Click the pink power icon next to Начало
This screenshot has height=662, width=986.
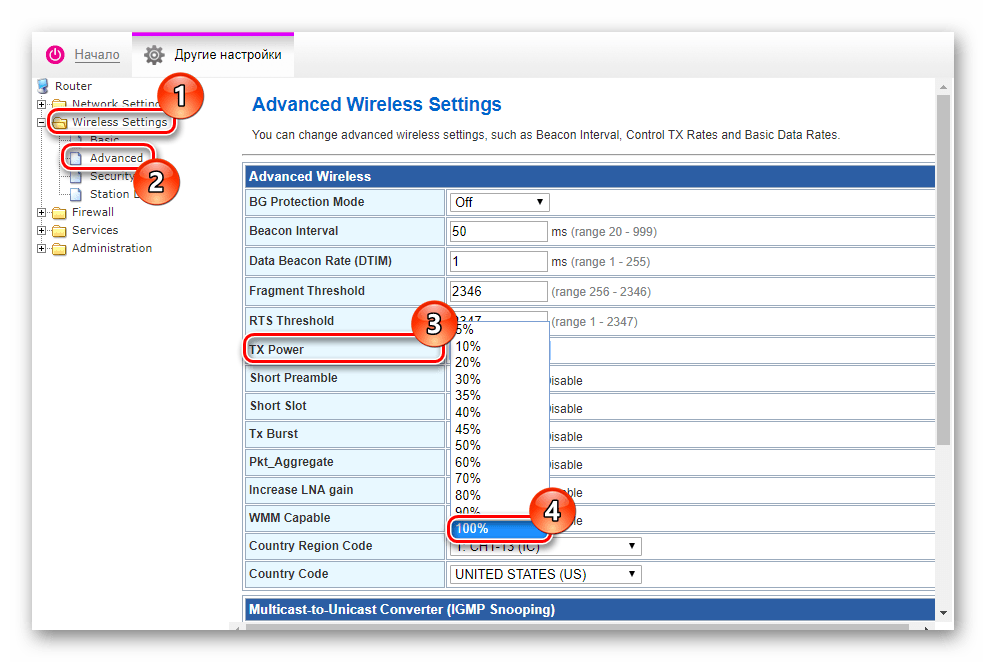(x=55, y=55)
